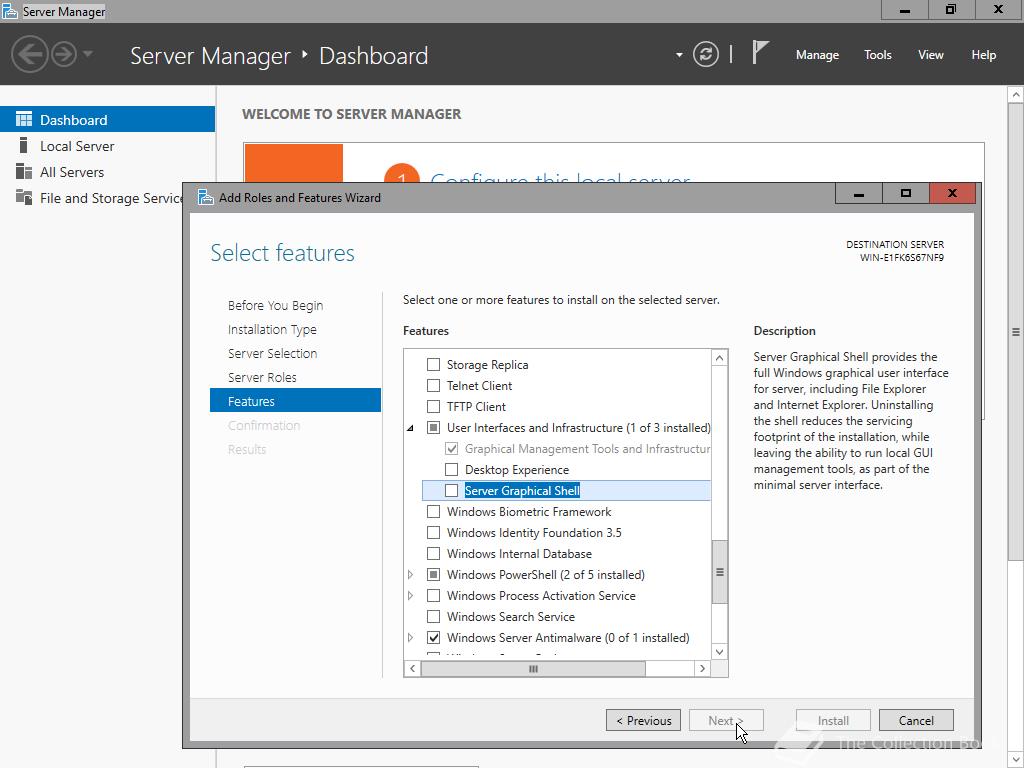
Task: Select Dashboard in the left navigation
Action: [x=107, y=120]
